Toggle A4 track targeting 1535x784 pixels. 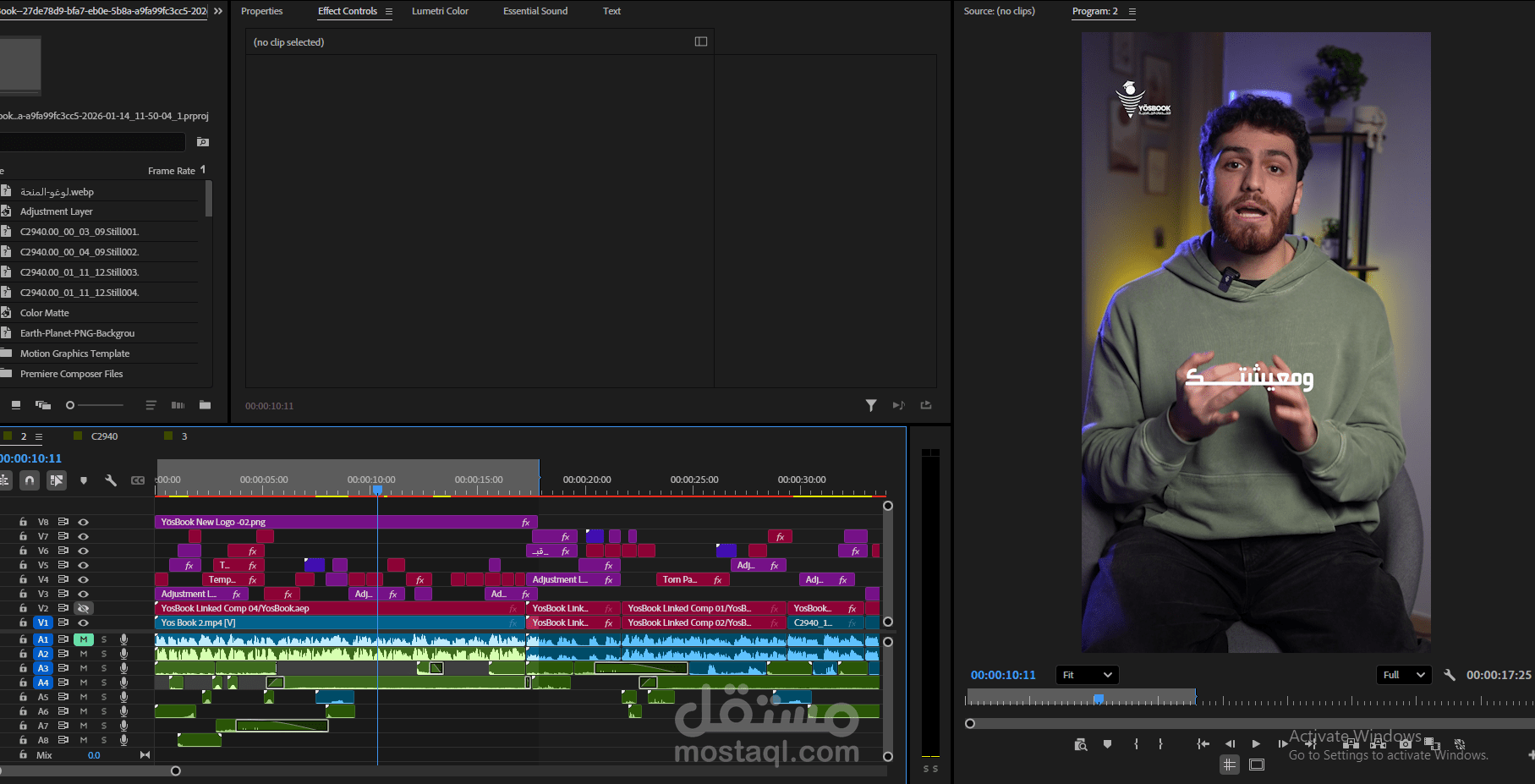click(x=43, y=683)
